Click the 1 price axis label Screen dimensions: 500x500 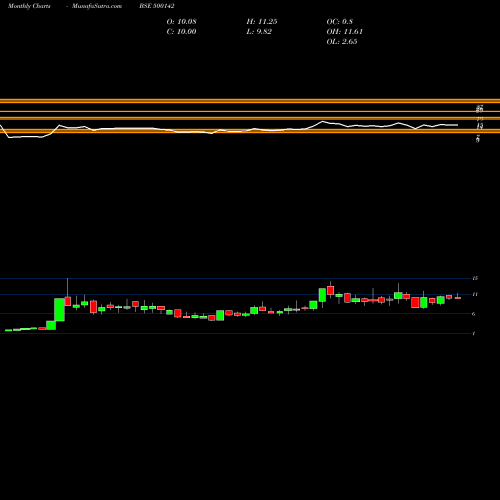pos(474,333)
